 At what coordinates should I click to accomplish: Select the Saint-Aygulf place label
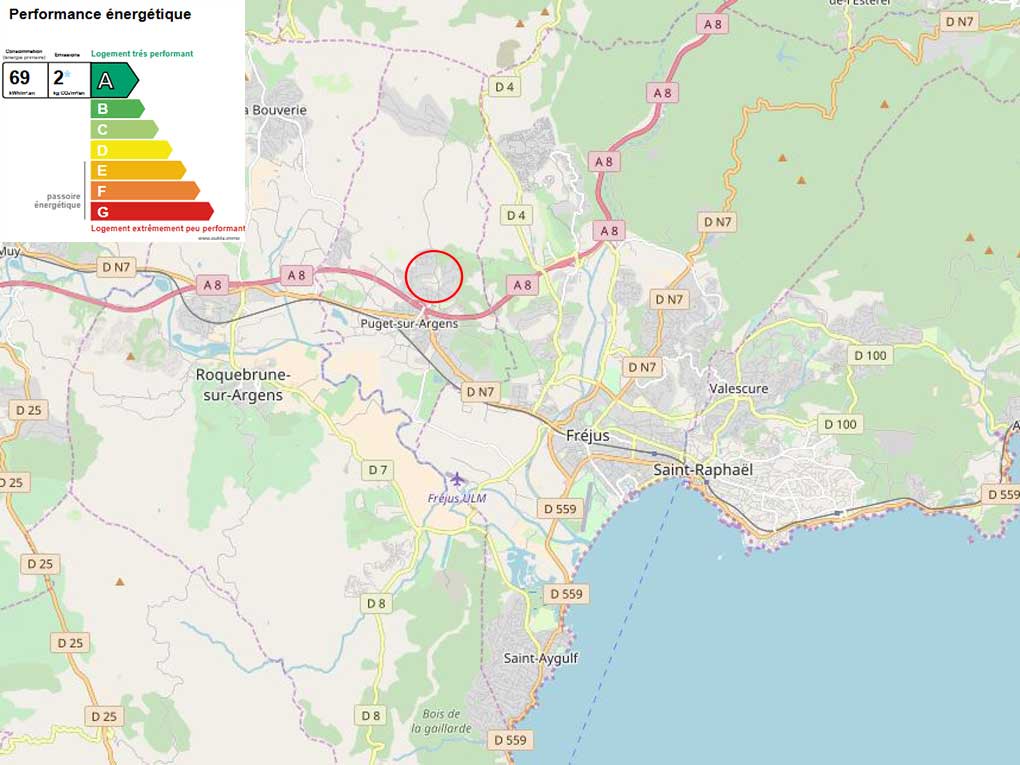[540, 658]
